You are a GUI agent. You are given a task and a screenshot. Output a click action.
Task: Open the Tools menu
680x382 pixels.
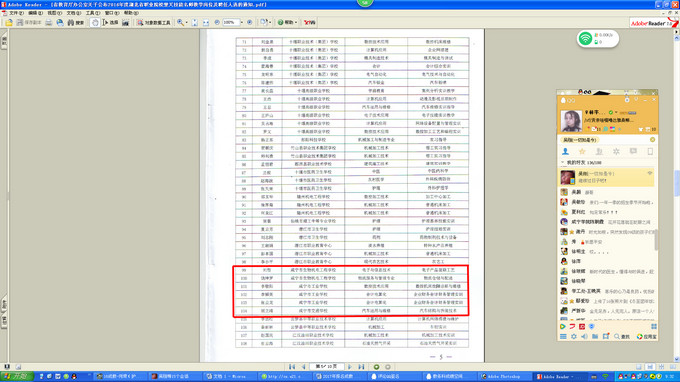[92, 13]
